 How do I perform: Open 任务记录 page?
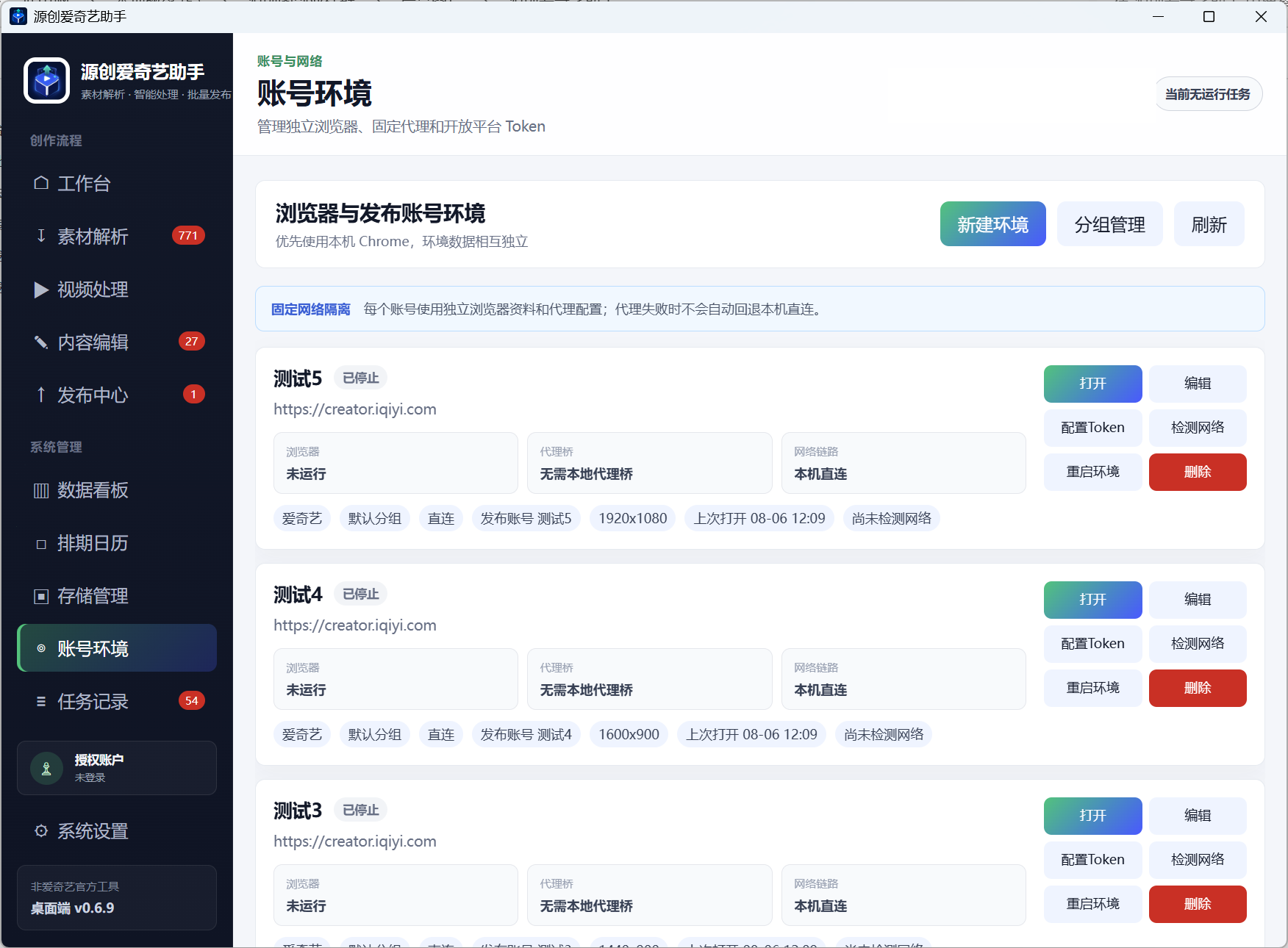[x=117, y=702]
